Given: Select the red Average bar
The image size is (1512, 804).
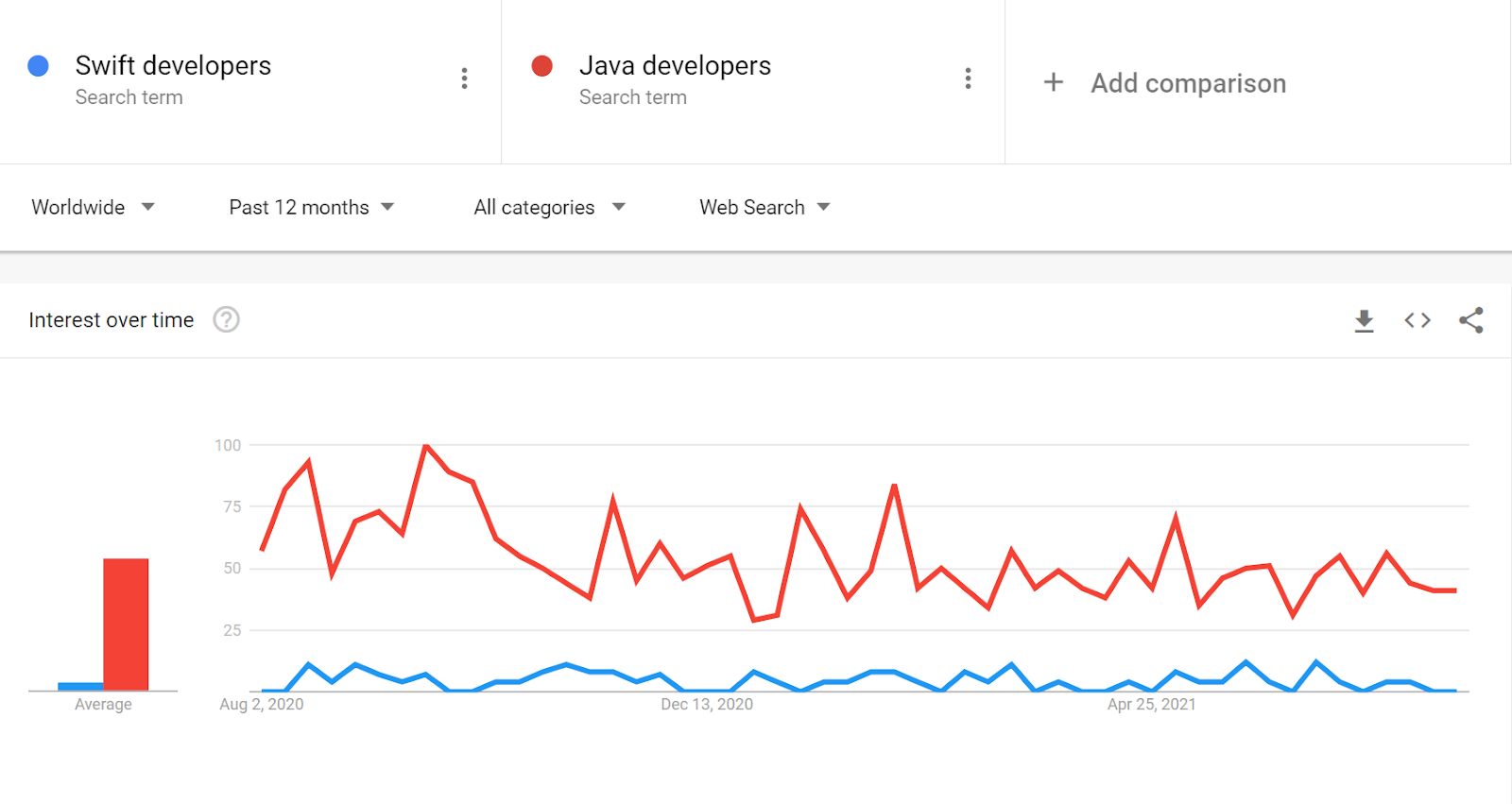Looking at the screenshot, I should click(x=126, y=624).
